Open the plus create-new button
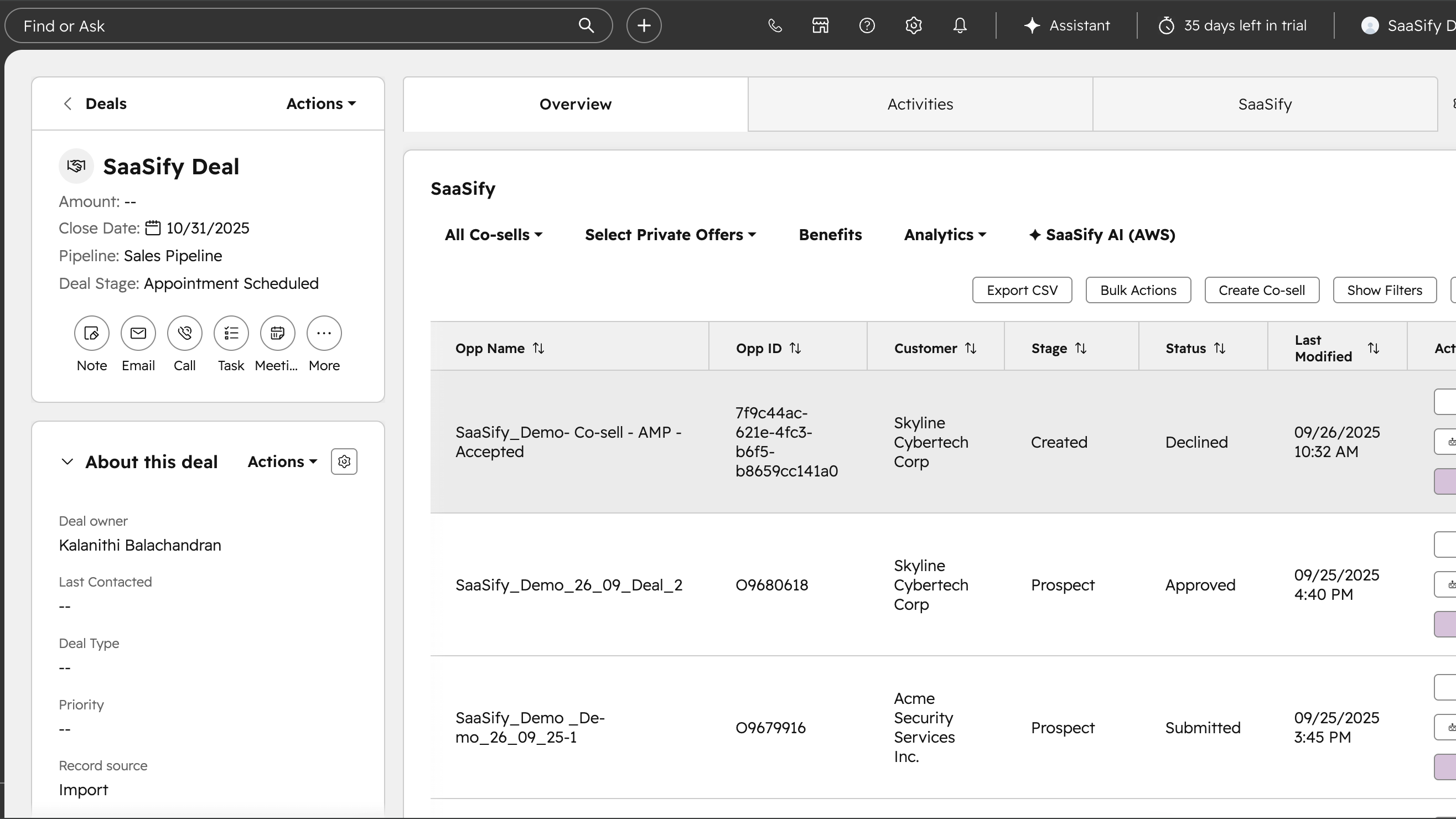The height and width of the screenshot is (819, 1456). point(644,25)
